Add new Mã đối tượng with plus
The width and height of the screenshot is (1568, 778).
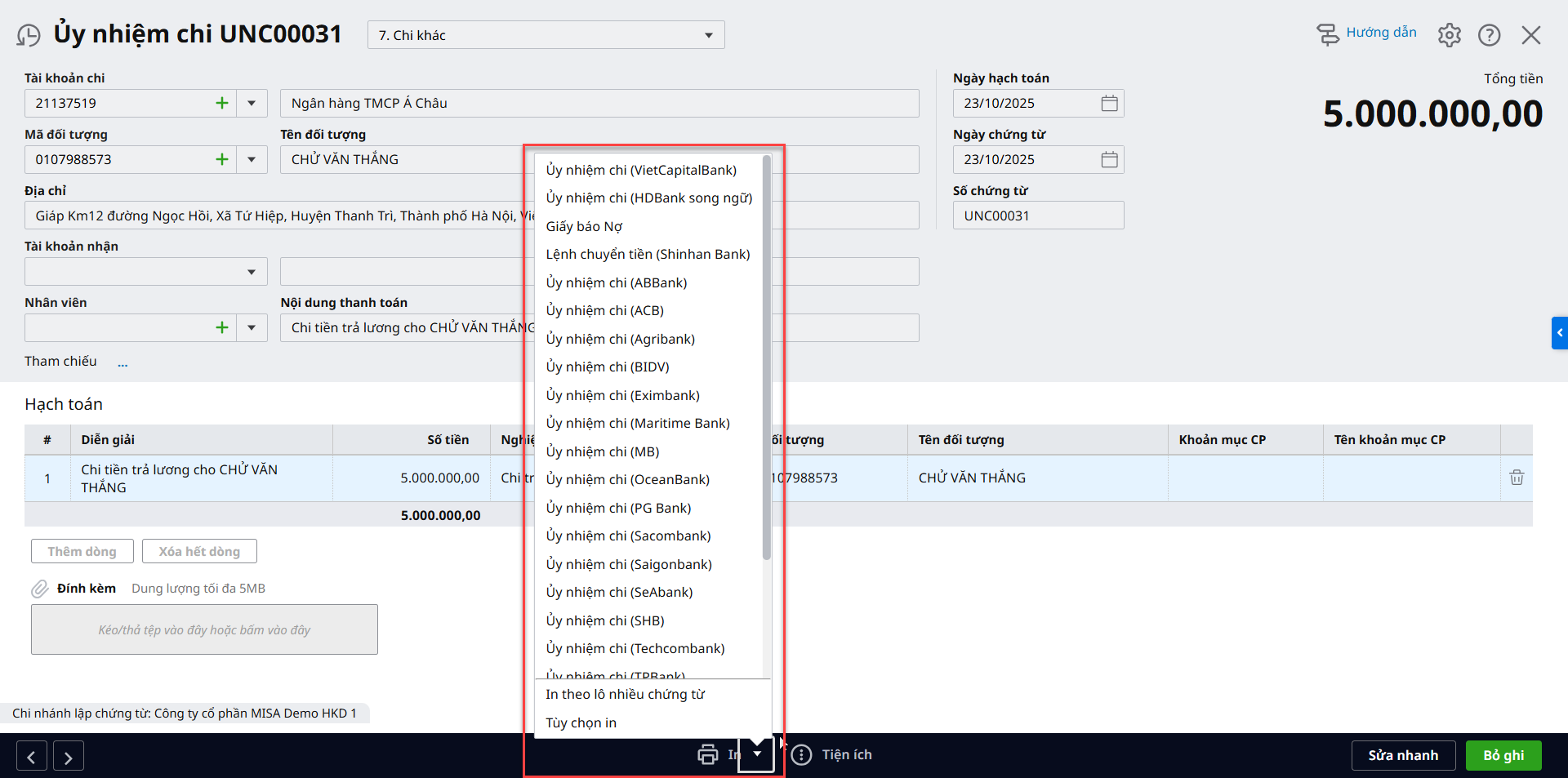point(221,159)
